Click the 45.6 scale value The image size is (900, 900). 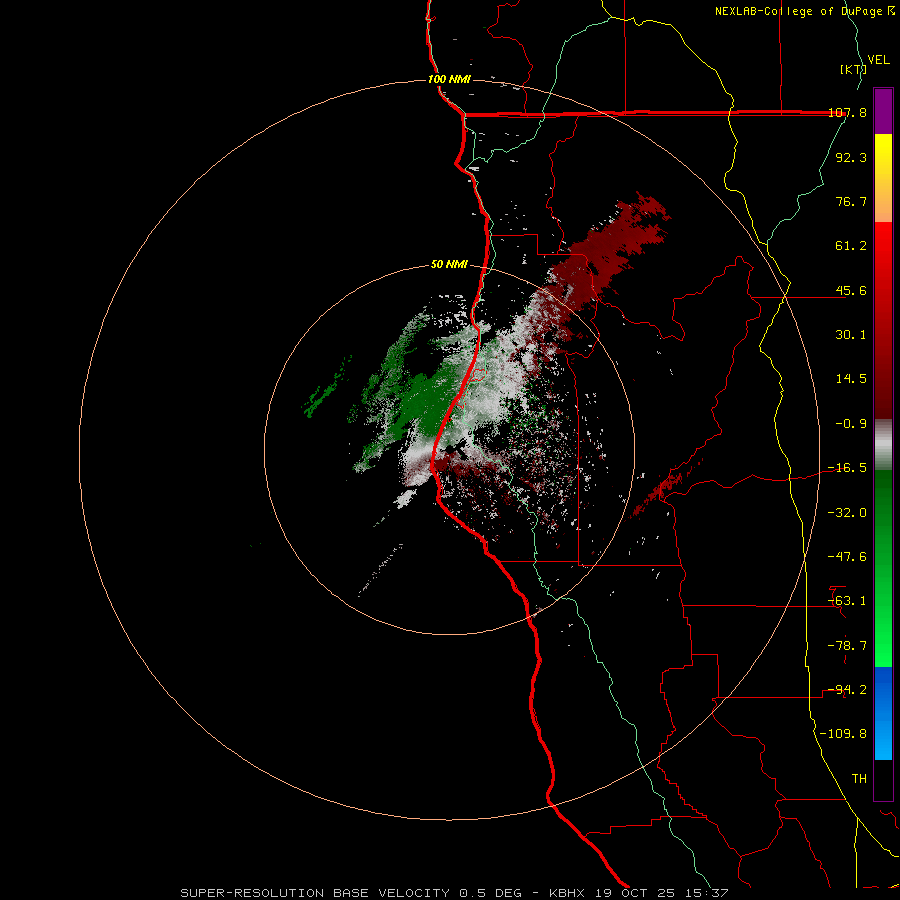pos(851,290)
